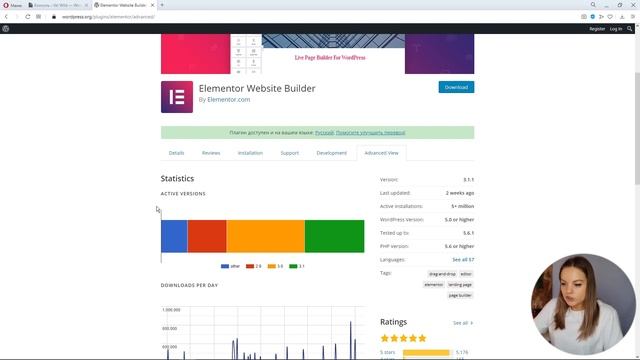Click the five-star rating graphic
The width and height of the screenshot is (640, 360).
403,338
